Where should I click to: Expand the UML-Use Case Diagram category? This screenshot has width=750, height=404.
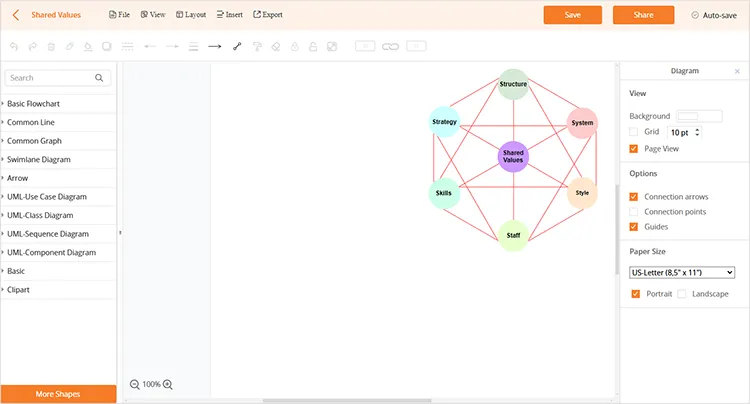click(x=58, y=197)
